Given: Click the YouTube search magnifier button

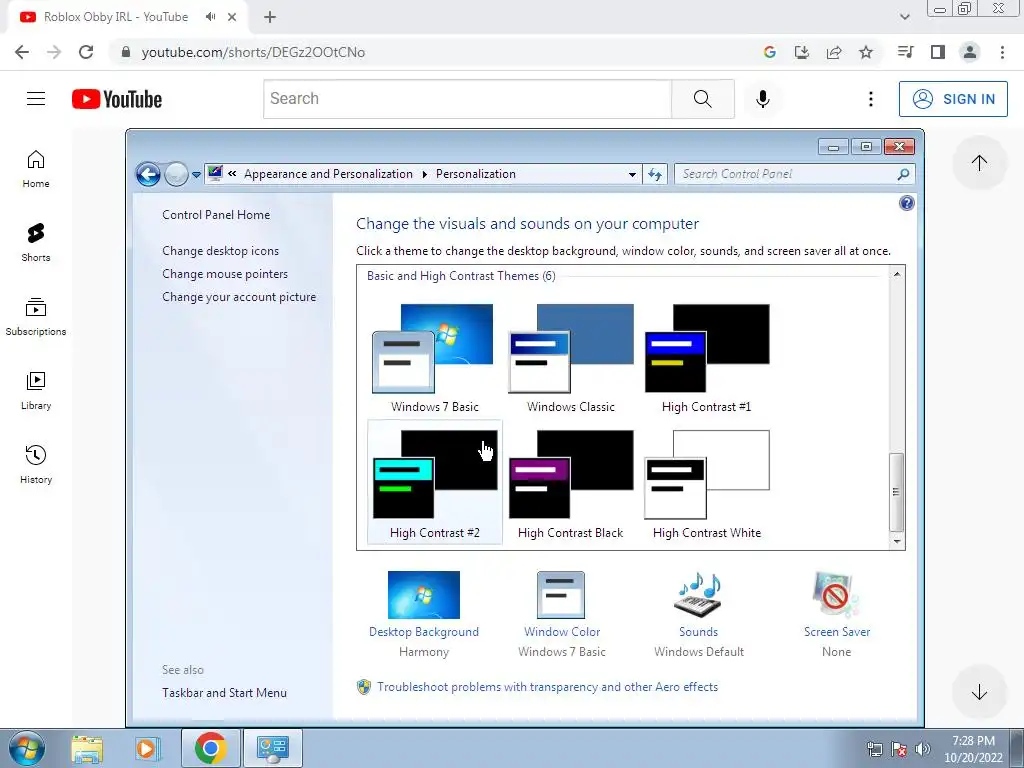Looking at the screenshot, I should pyautogui.click(x=703, y=99).
